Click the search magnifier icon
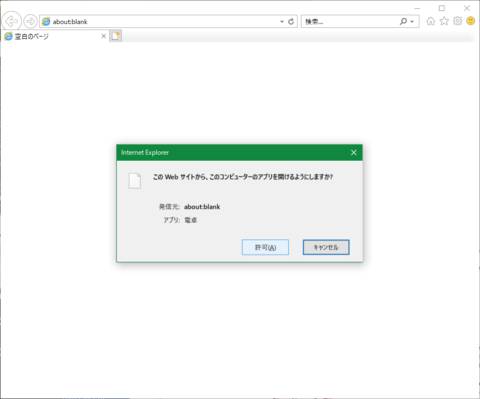 pyautogui.click(x=403, y=21)
